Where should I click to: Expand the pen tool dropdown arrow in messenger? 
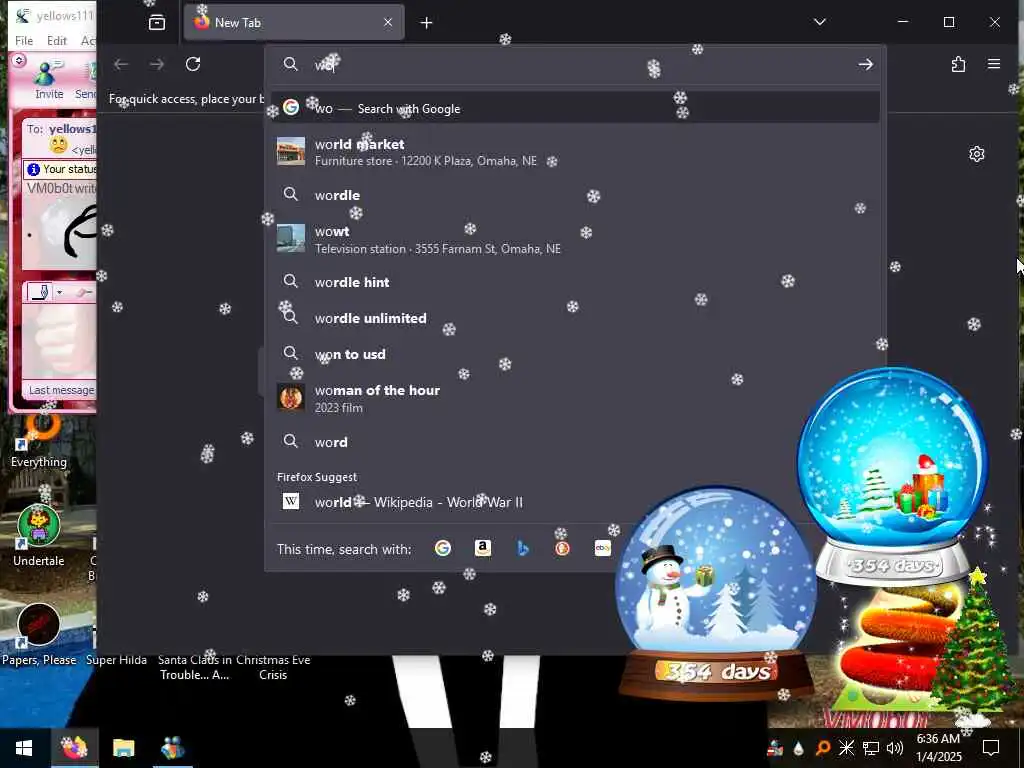(x=59, y=292)
